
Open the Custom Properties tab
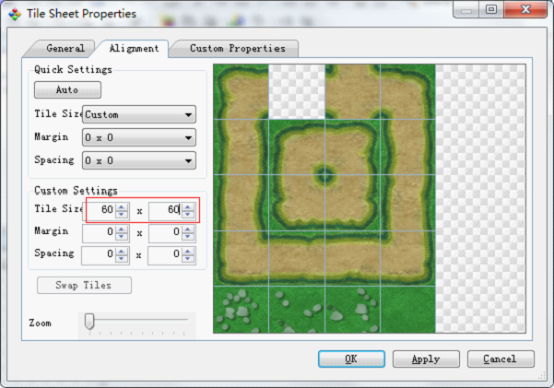[237, 48]
